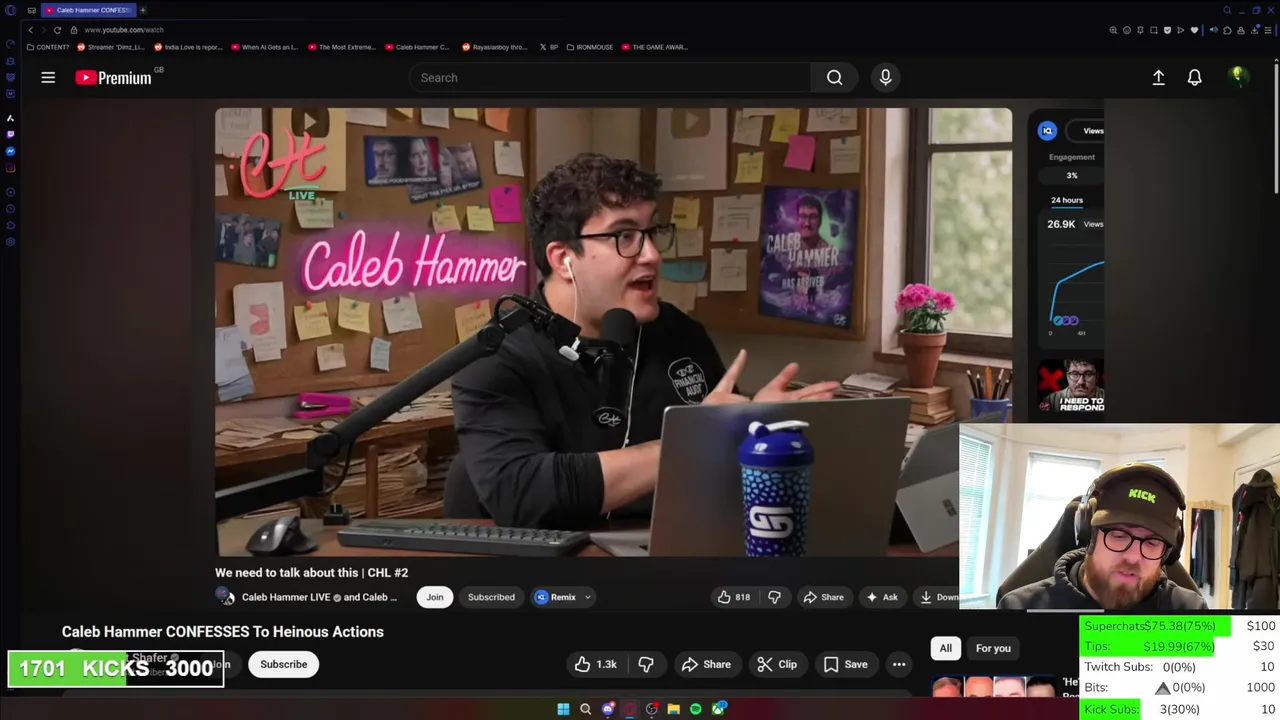This screenshot has height=720, width=1280.
Task: Toggle the Subscribed button under inner video
Action: [x=491, y=597]
